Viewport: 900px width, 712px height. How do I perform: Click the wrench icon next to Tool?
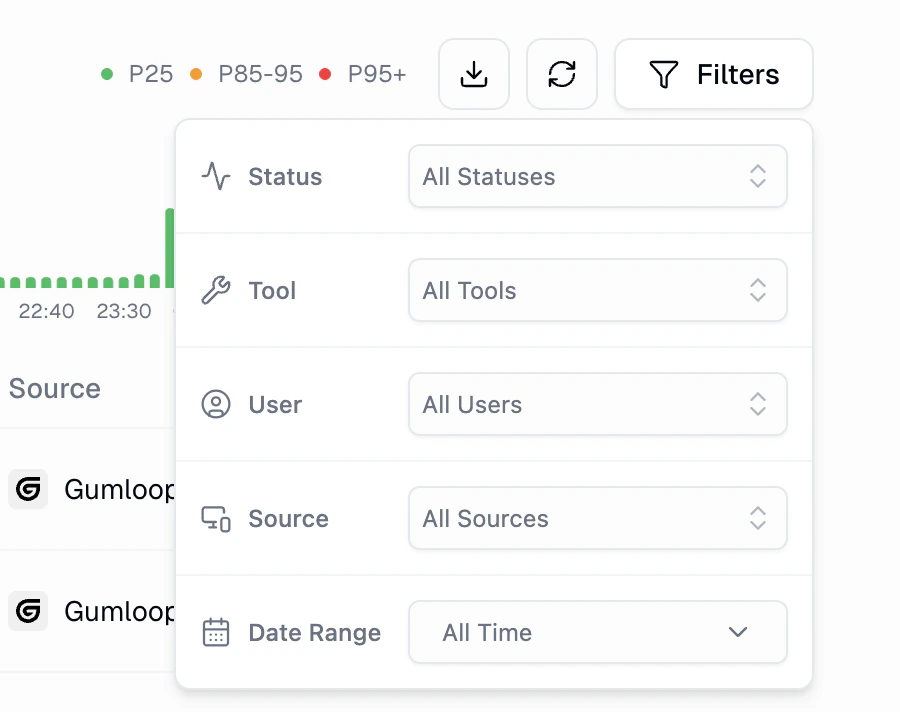[x=216, y=290]
